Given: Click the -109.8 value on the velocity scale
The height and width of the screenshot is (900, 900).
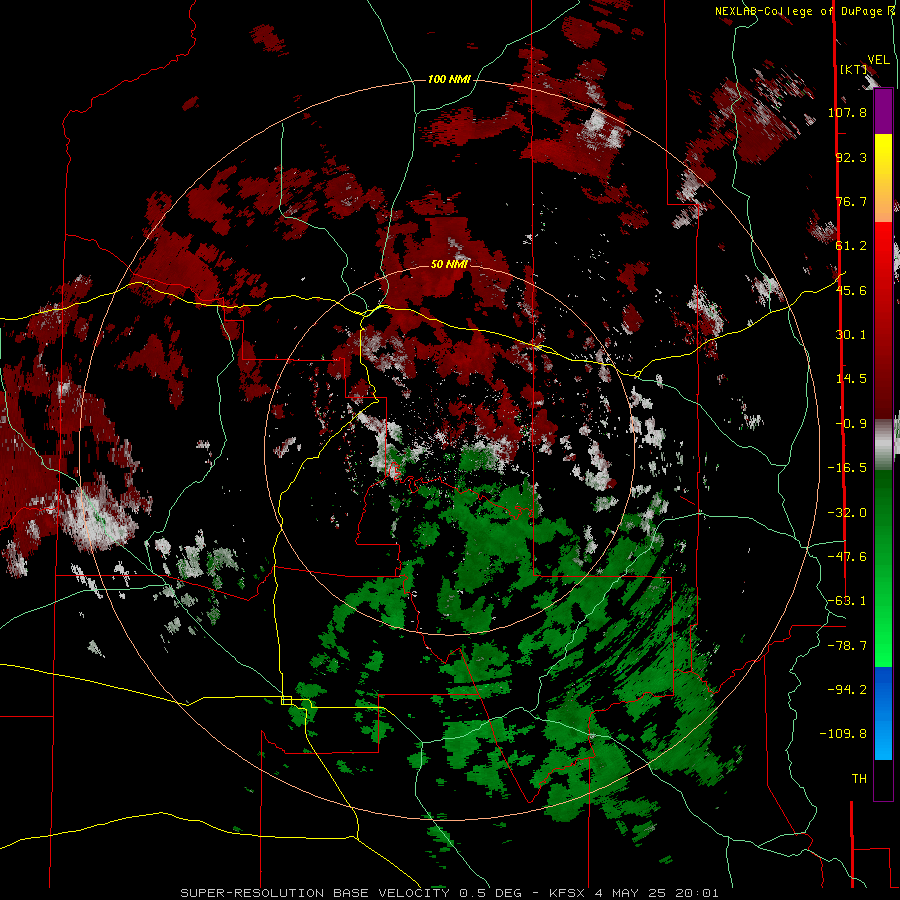Looking at the screenshot, I should (843, 734).
